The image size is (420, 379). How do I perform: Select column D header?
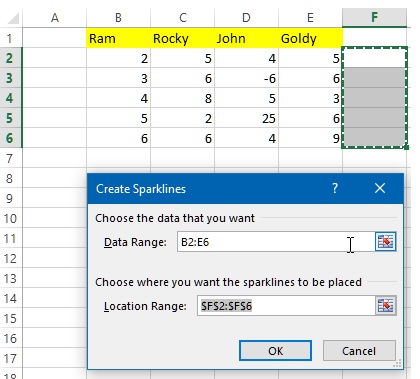click(246, 18)
